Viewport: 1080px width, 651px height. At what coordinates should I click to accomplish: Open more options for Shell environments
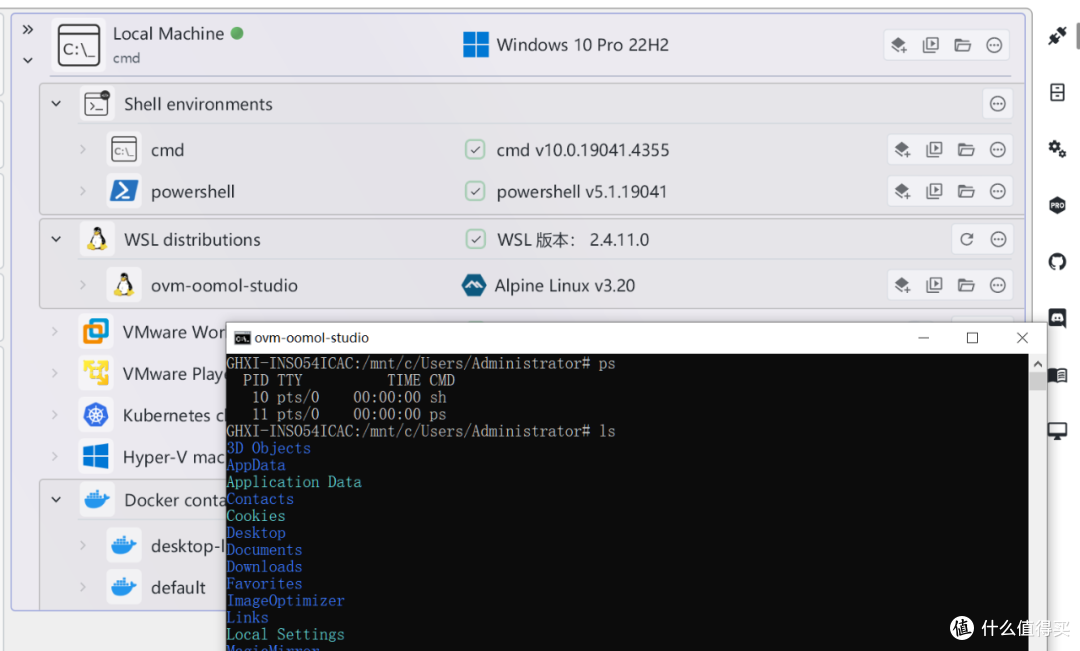tap(997, 104)
